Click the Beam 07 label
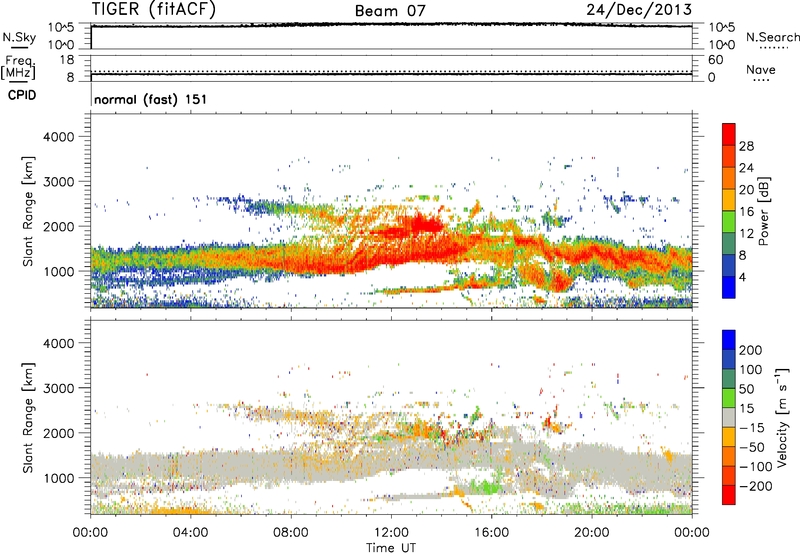The image size is (800, 554). [390, 11]
